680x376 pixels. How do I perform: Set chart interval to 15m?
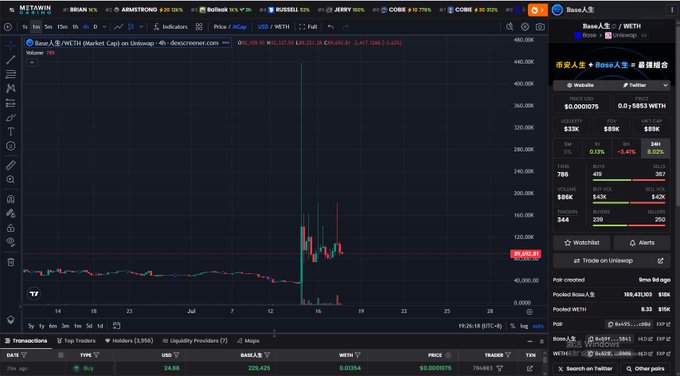click(x=62, y=27)
